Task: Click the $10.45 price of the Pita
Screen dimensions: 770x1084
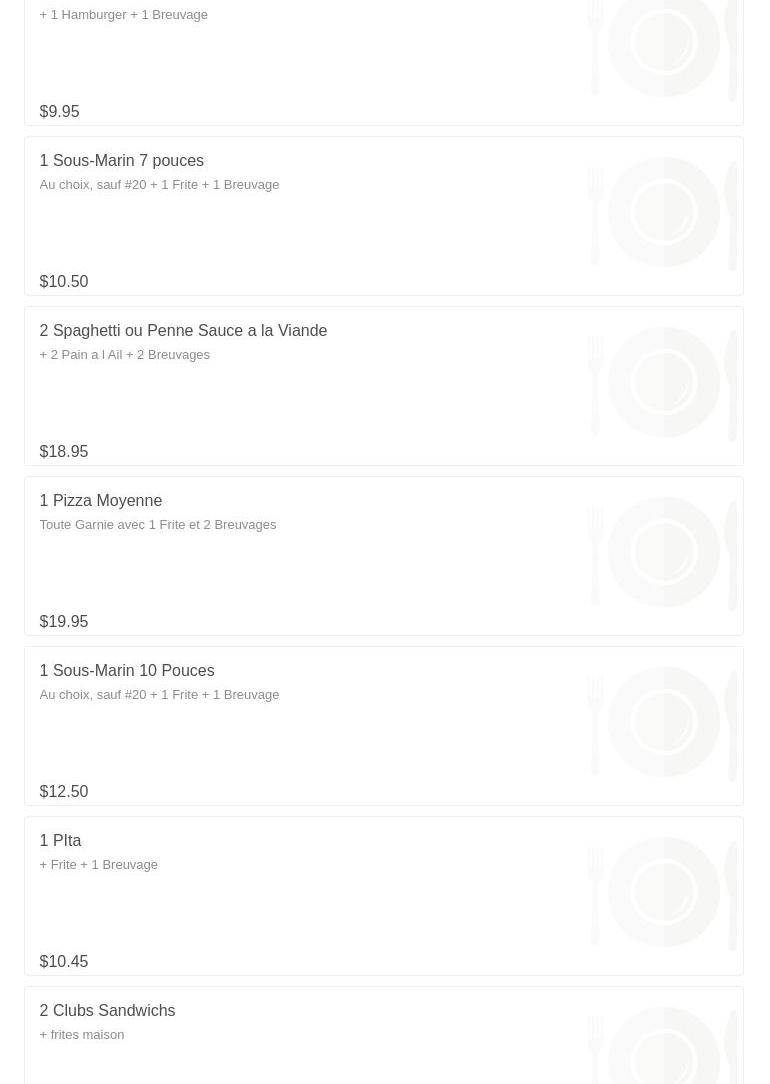Action: pyautogui.click(x=63, y=962)
